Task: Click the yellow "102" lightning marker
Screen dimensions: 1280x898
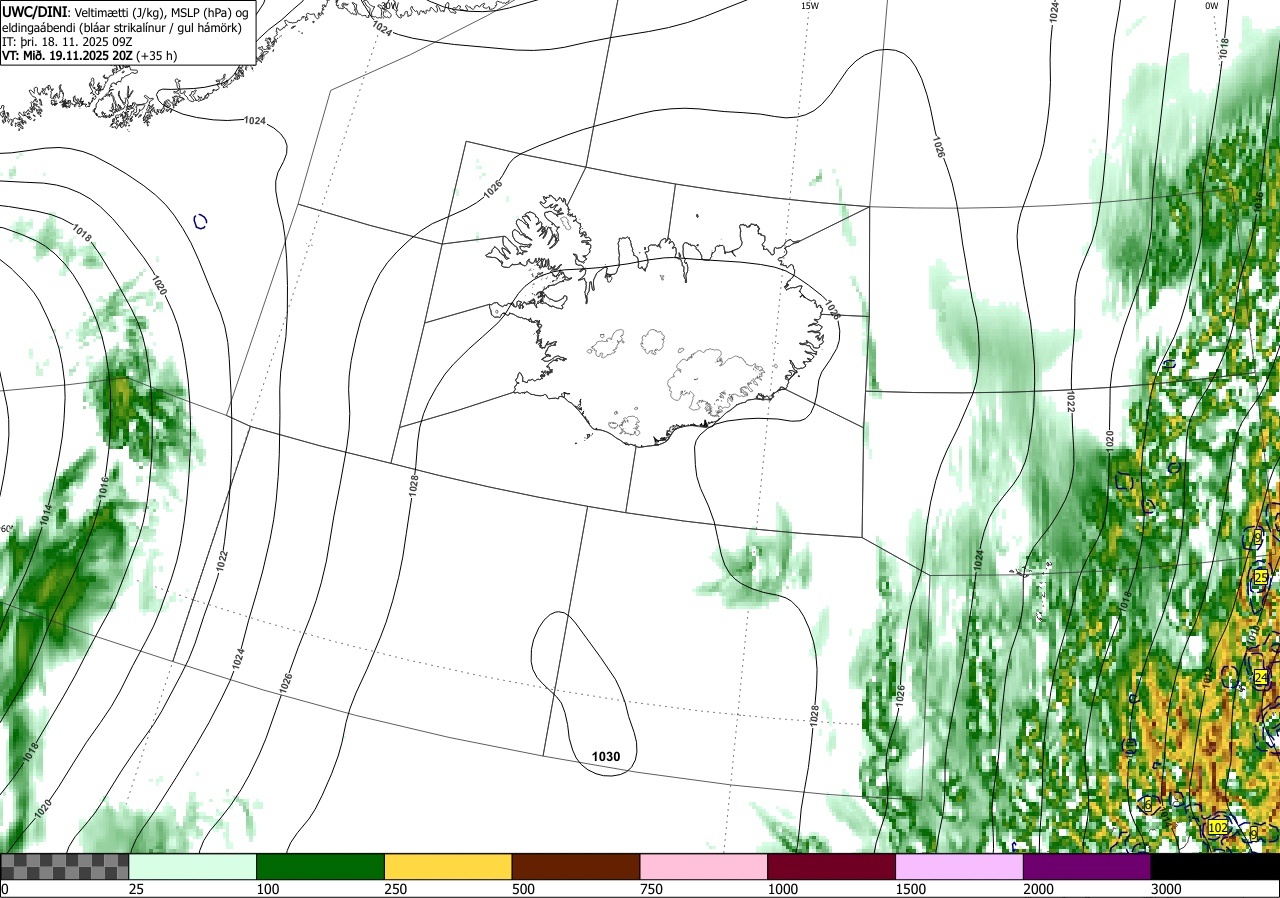Action: pos(1217,828)
